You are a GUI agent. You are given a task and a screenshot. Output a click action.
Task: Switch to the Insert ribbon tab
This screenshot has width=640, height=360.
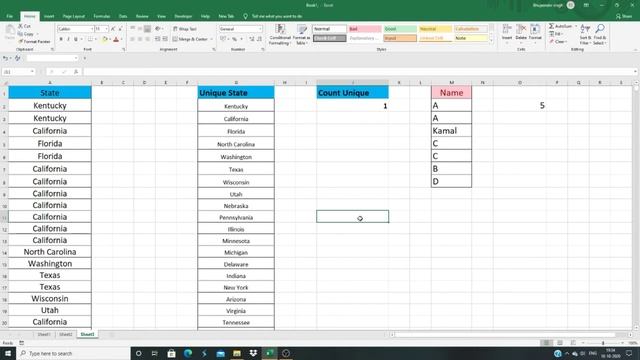tap(49, 16)
